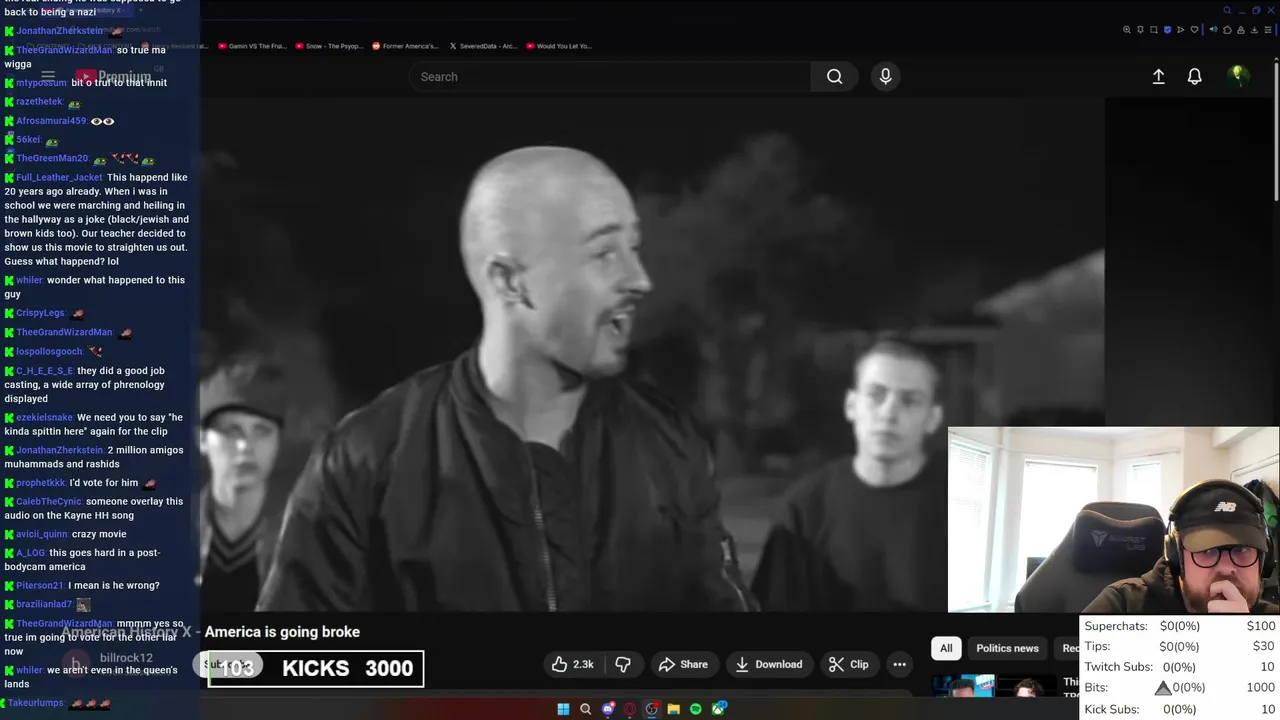Click video title 'America is going broke'
This screenshot has height=720, width=1280.
click(282, 632)
